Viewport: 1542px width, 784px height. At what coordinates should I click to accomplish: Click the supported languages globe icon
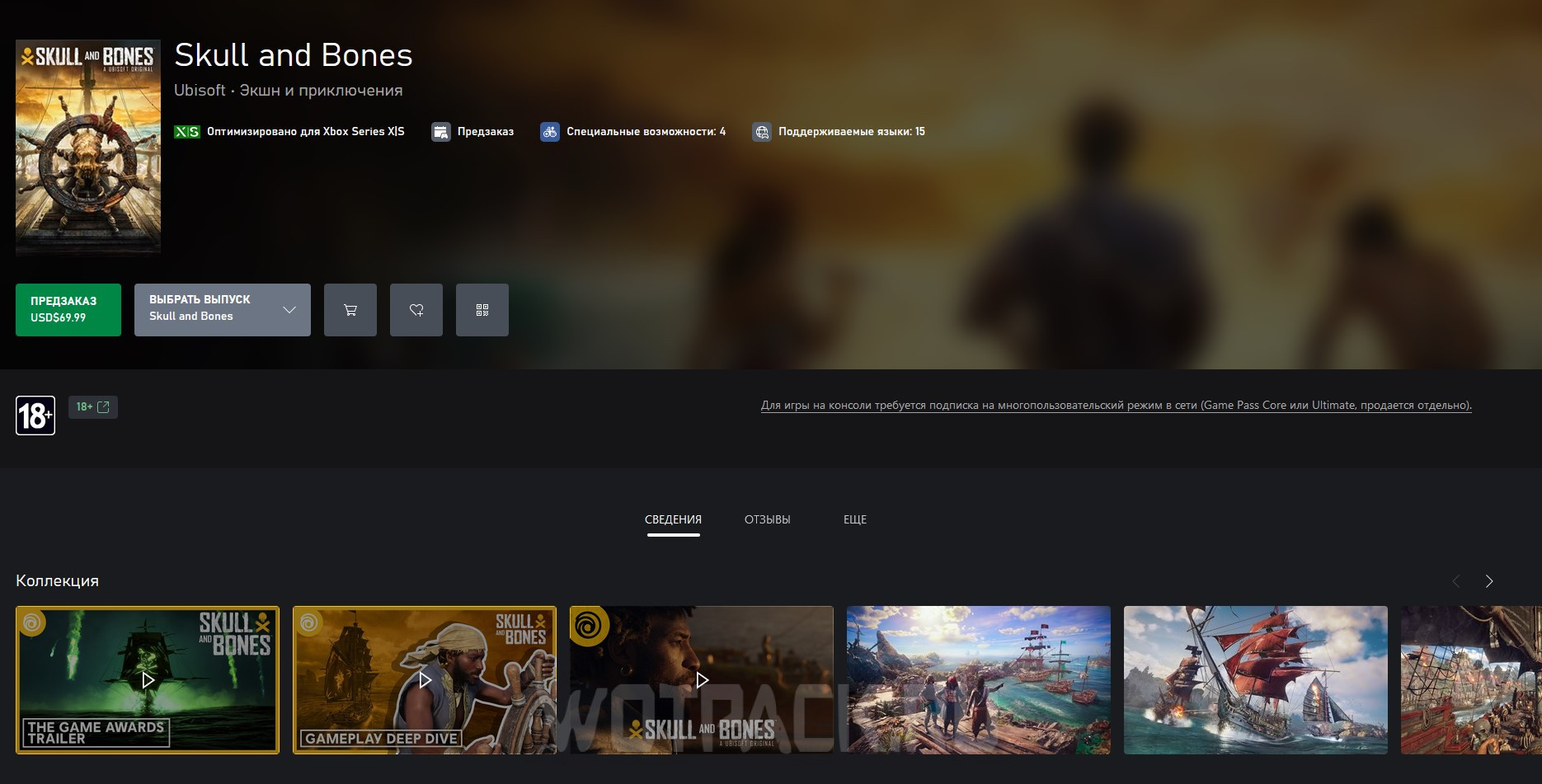(761, 131)
